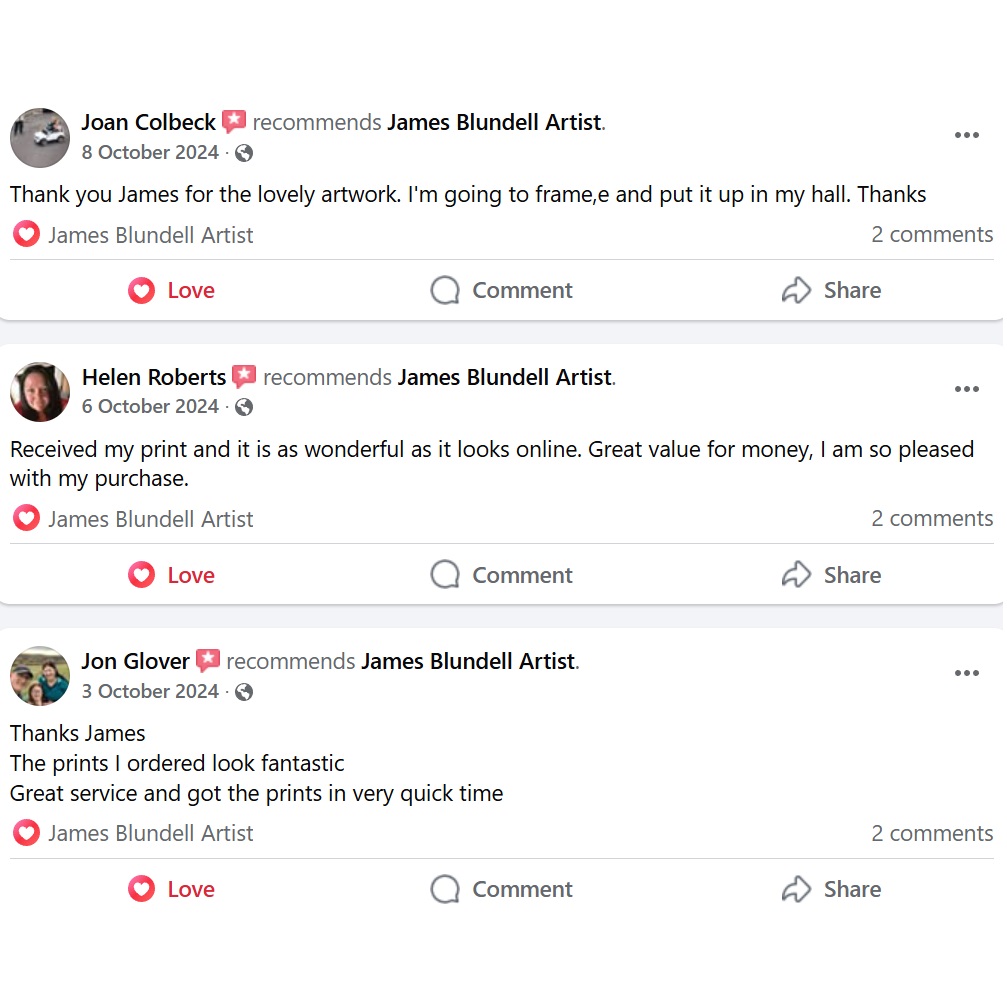Click globe audience icon beside 3 October 2024
This screenshot has height=1000, width=1007.
[x=244, y=692]
